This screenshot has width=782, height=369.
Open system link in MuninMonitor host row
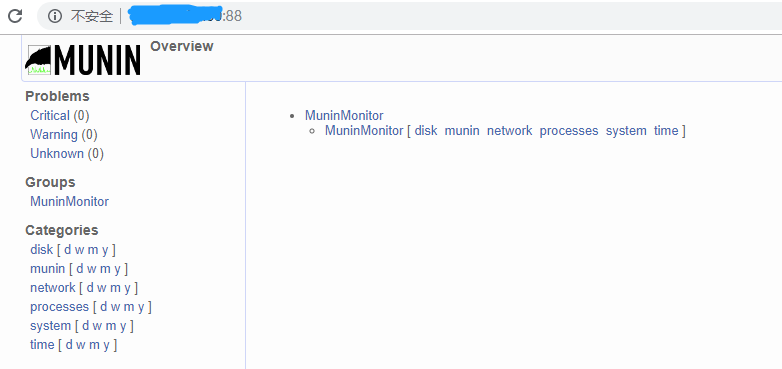tap(626, 131)
